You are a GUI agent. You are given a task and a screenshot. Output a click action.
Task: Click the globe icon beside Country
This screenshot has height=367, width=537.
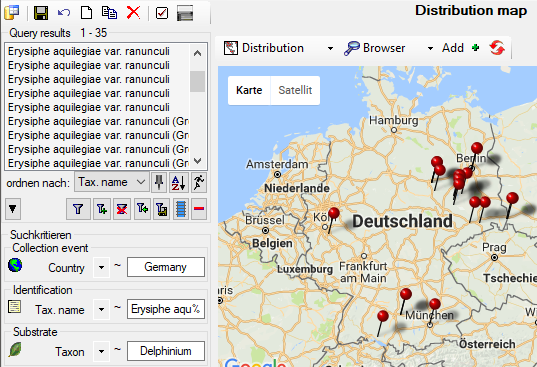tap(15, 265)
